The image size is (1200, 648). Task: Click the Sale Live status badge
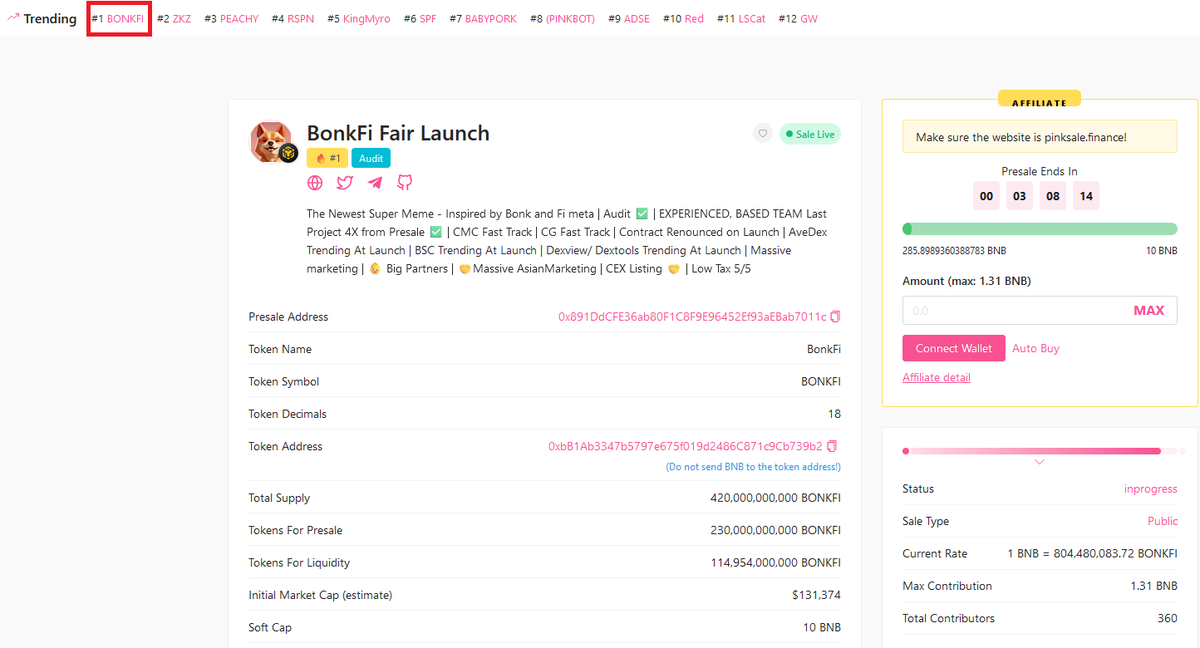[x=810, y=134]
